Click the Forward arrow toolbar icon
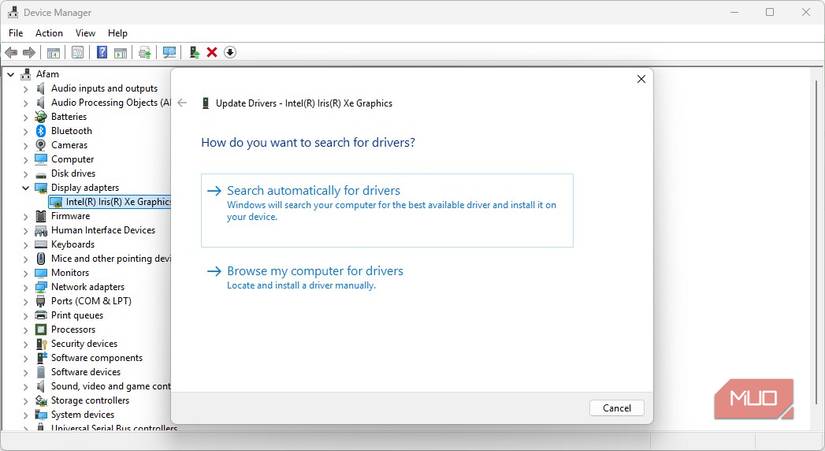Image resolution: width=825 pixels, height=451 pixels. click(29, 52)
